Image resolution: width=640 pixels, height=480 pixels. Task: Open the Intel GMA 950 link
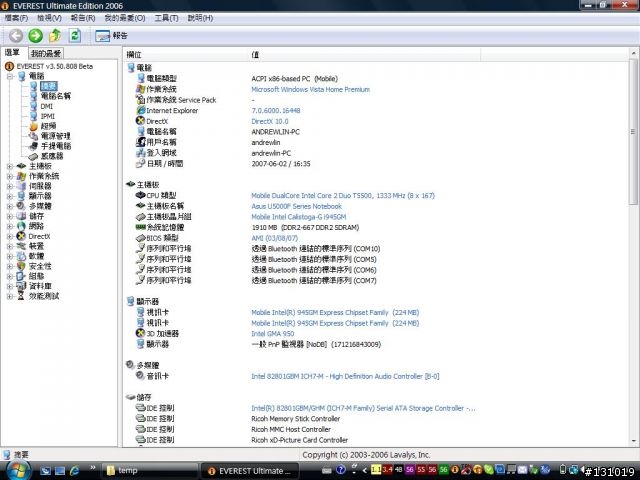(x=272, y=333)
